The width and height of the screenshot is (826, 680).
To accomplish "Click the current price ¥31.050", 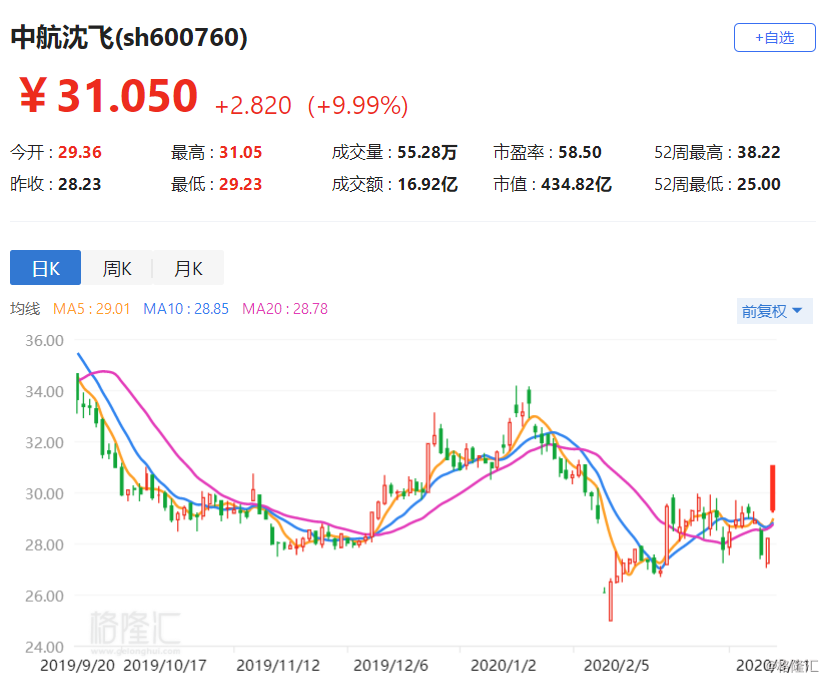I will point(109,96).
